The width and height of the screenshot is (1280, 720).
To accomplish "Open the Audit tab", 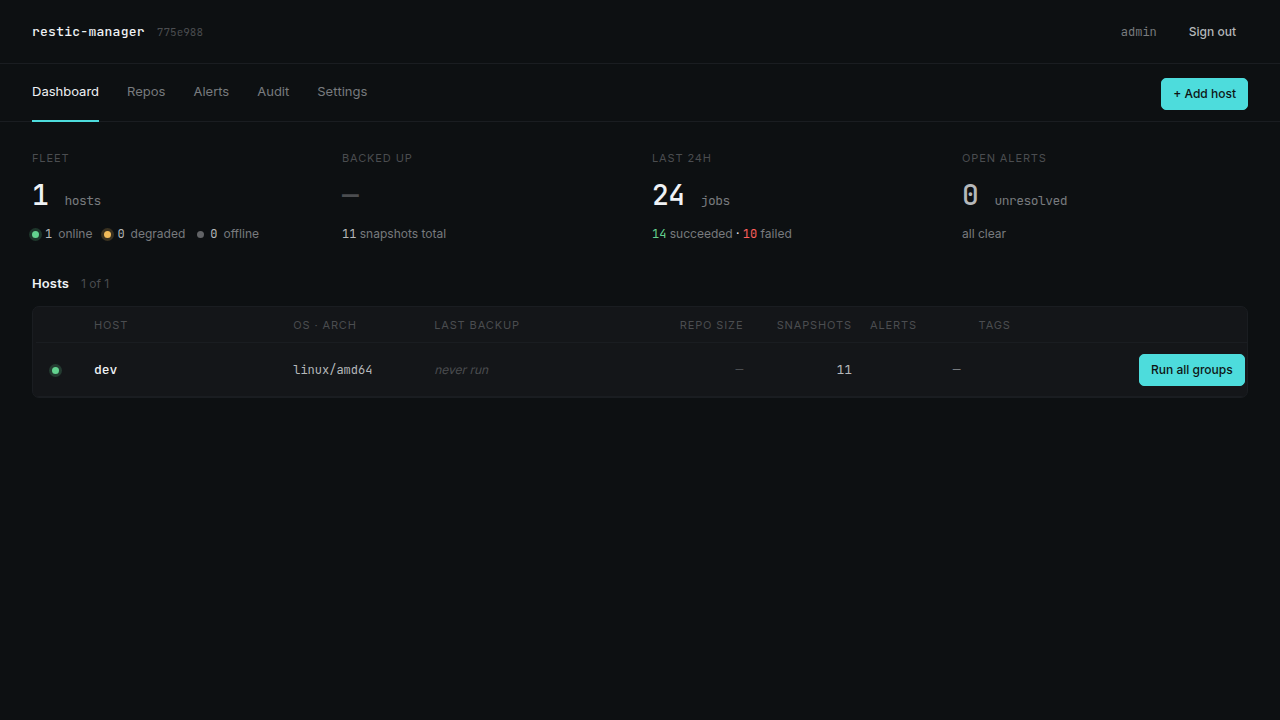I will point(273,92).
